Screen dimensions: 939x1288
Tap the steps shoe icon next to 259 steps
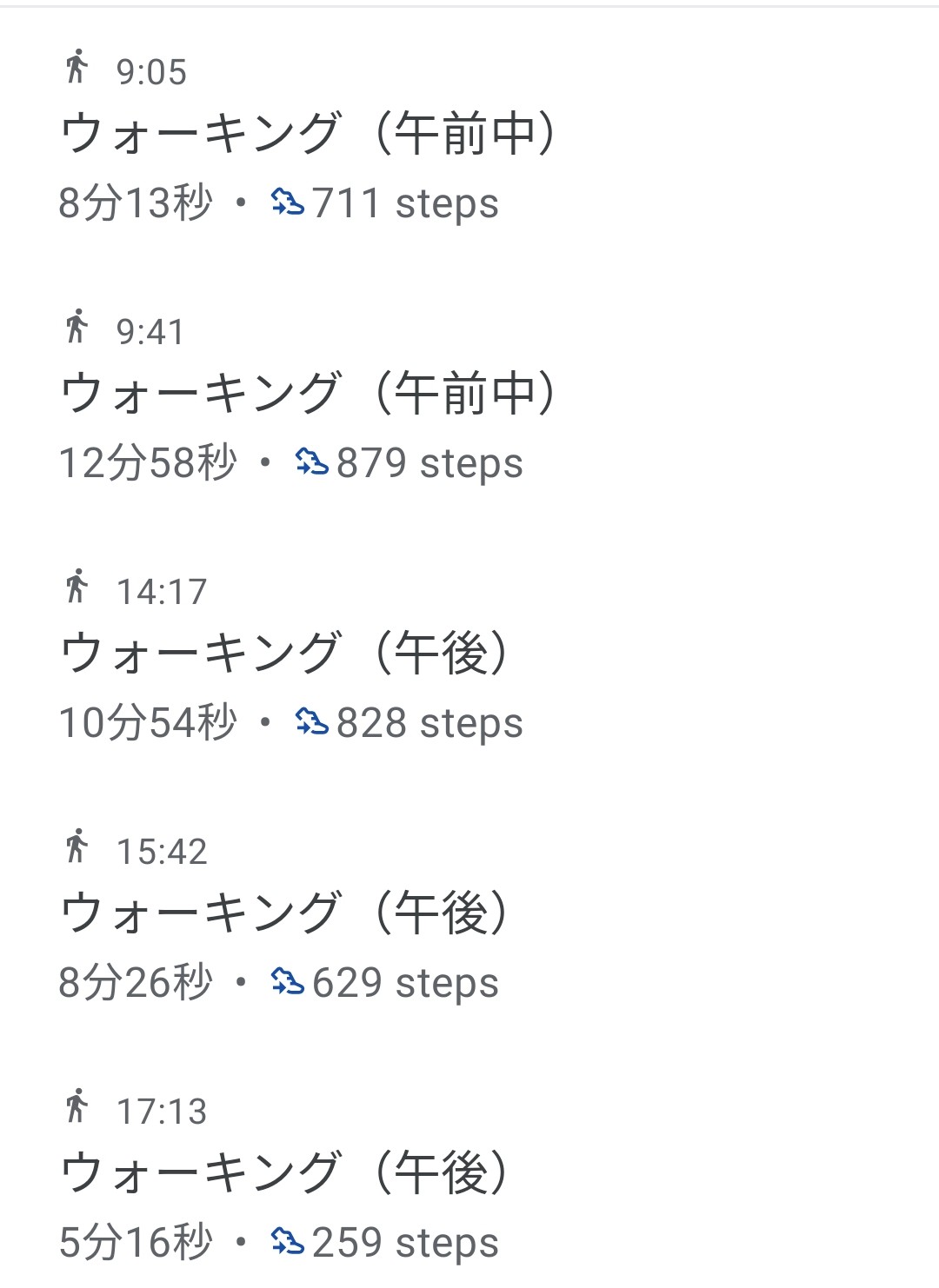pos(288,1242)
